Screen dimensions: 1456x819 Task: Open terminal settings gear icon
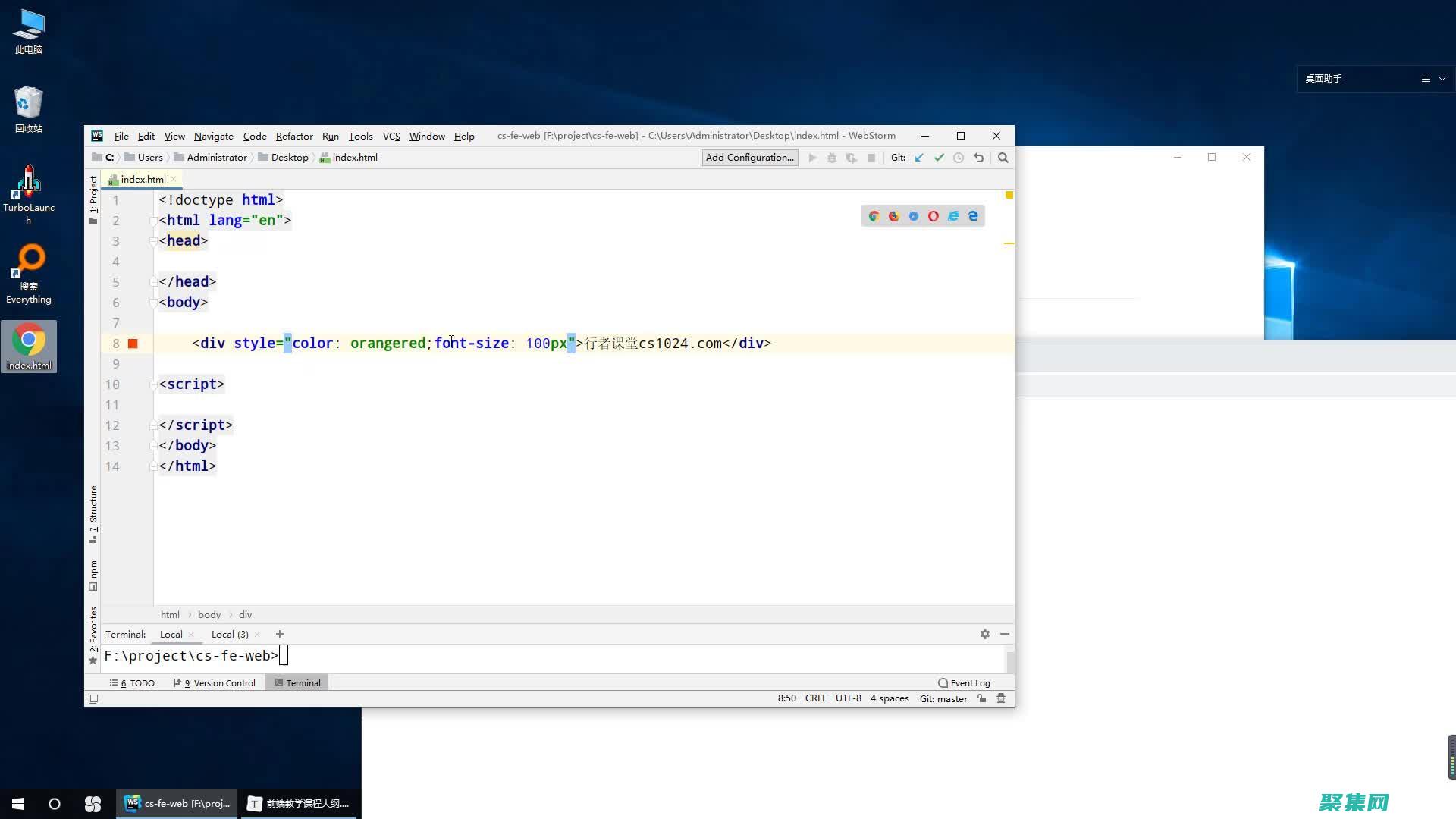click(x=984, y=634)
